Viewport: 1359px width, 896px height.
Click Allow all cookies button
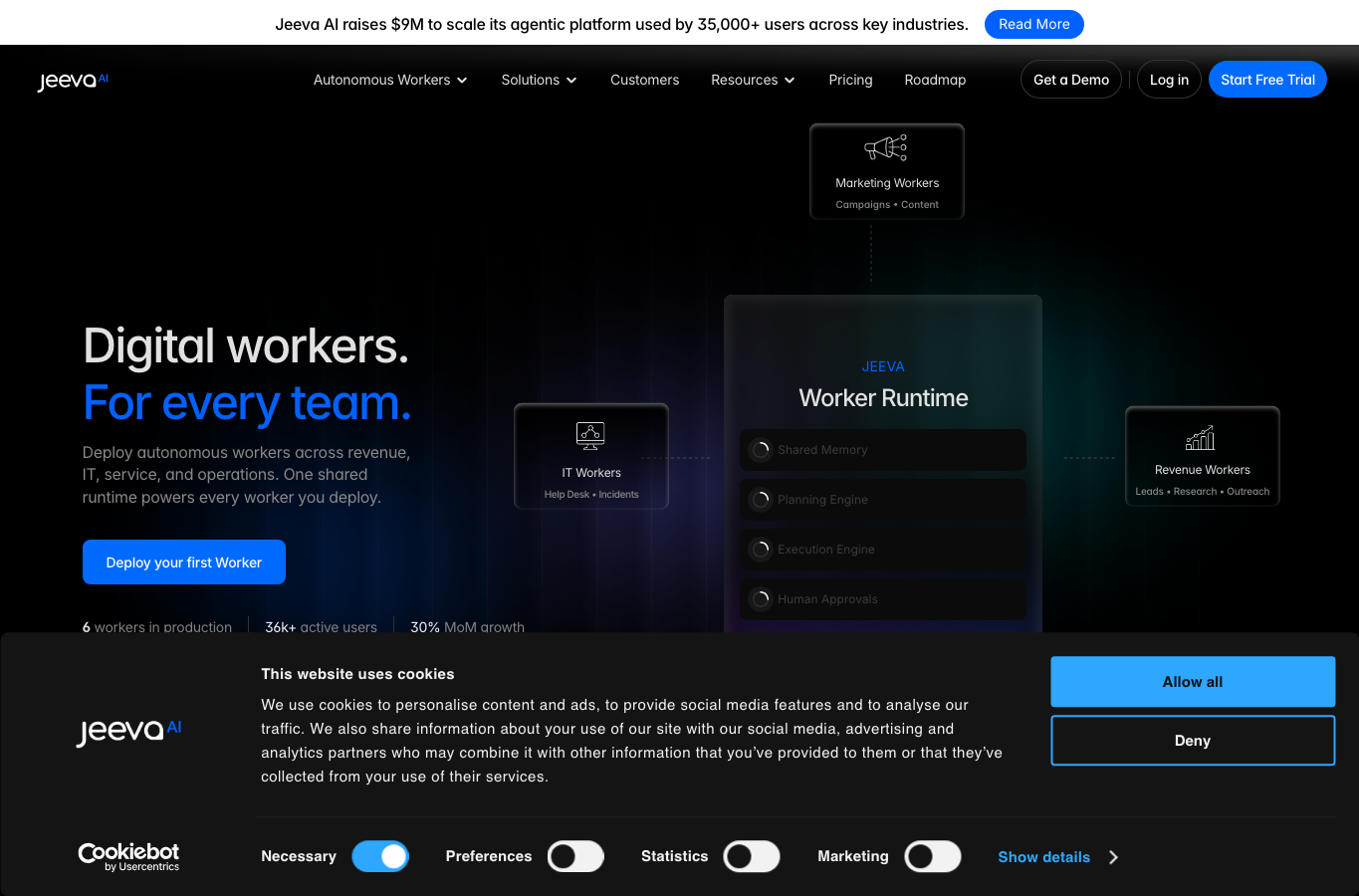[x=1193, y=682]
